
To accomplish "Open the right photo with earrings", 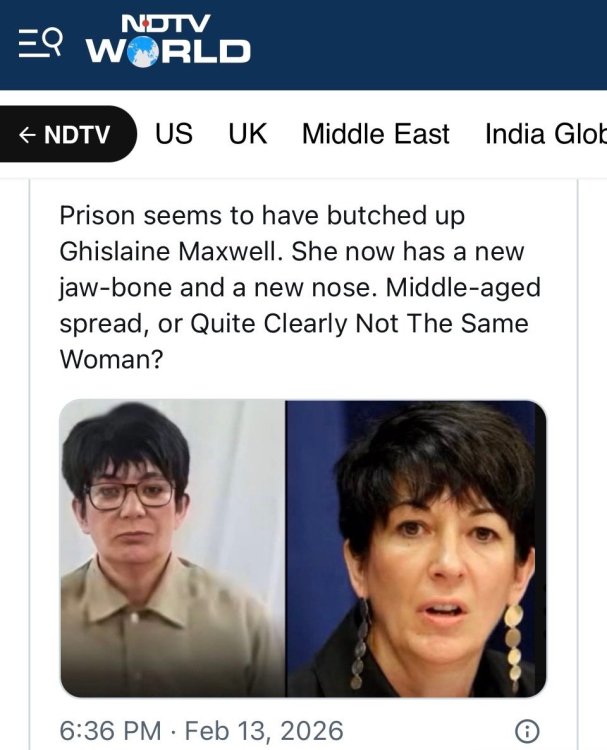I will [416, 548].
